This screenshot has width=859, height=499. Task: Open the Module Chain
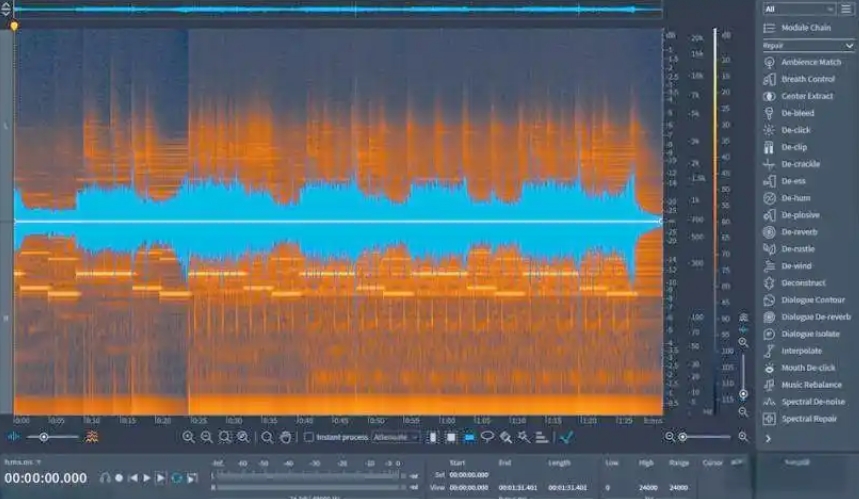click(x=806, y=27)
